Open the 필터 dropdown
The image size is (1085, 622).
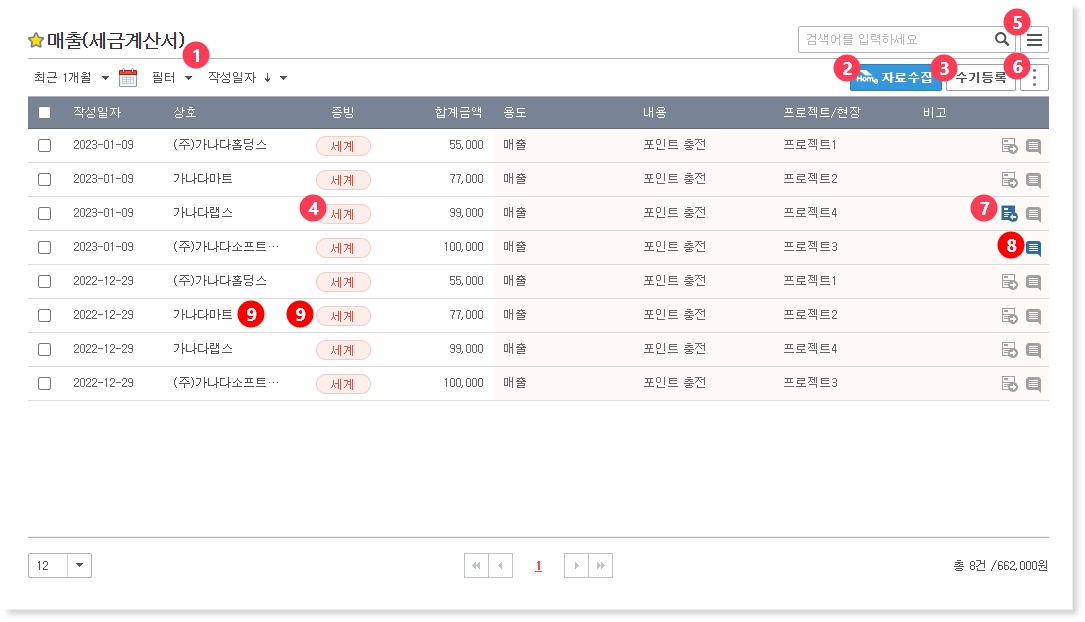[171, 78]
